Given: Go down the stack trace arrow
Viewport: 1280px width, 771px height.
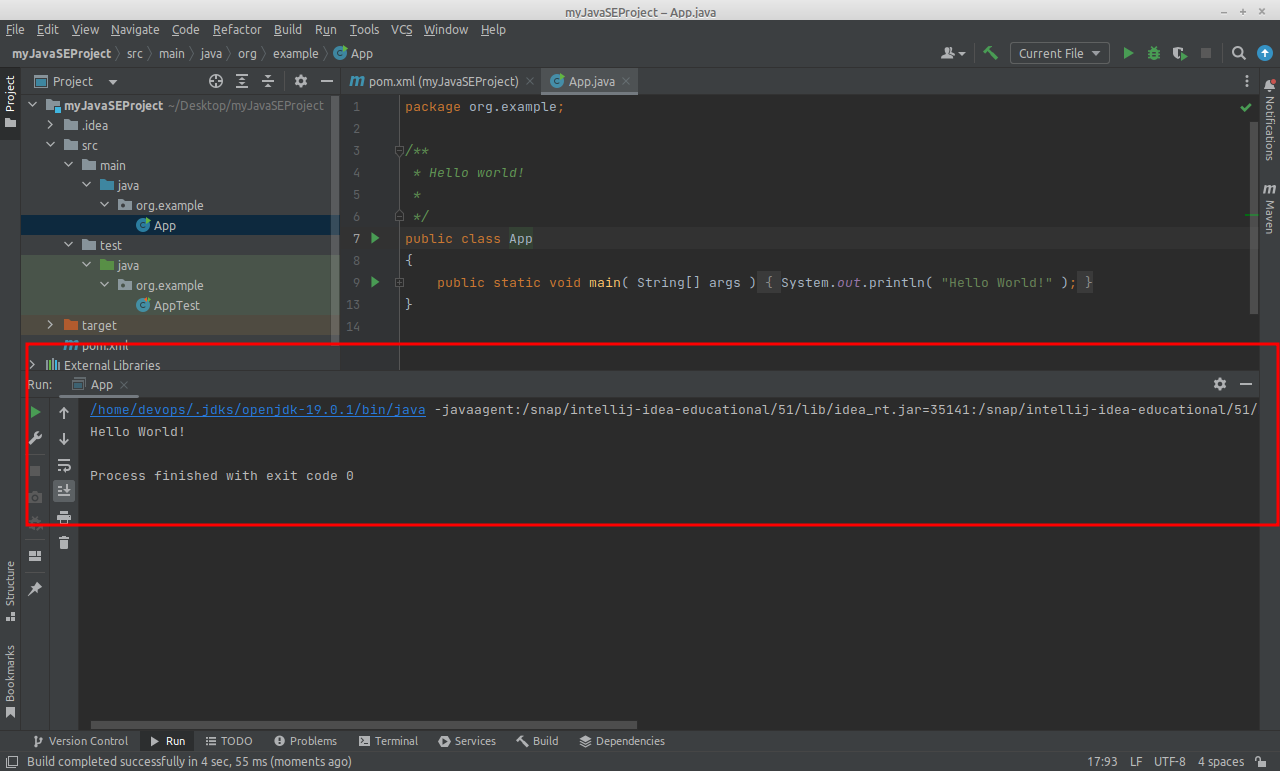Looking at the screenshot, I should click(x=64, y=438).
